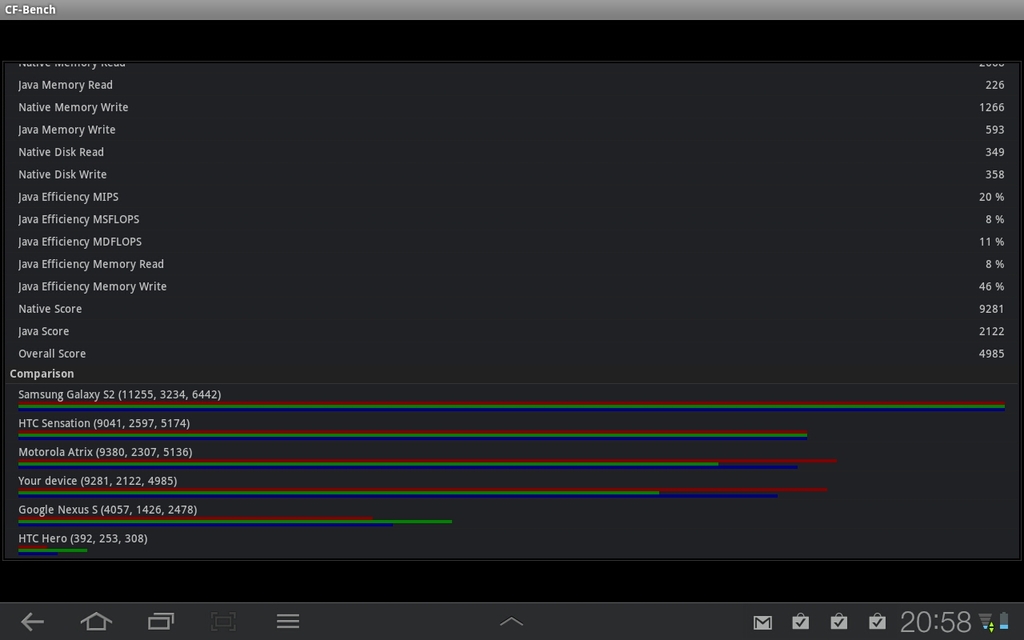Tap the signal strength indicator icon
1024x640 pixels.
pos(985,621)
